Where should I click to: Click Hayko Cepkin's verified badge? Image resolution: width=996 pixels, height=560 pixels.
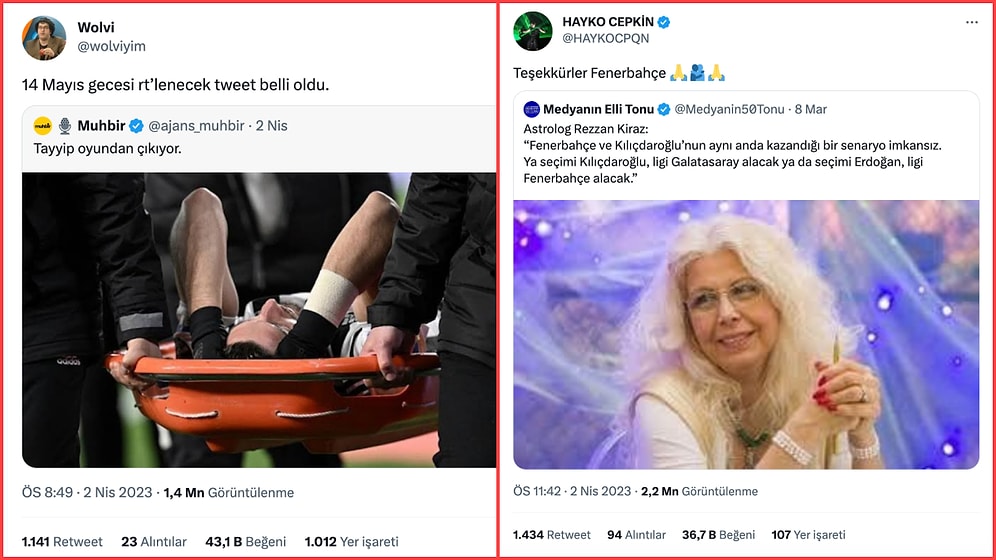[x=664, y=22]
